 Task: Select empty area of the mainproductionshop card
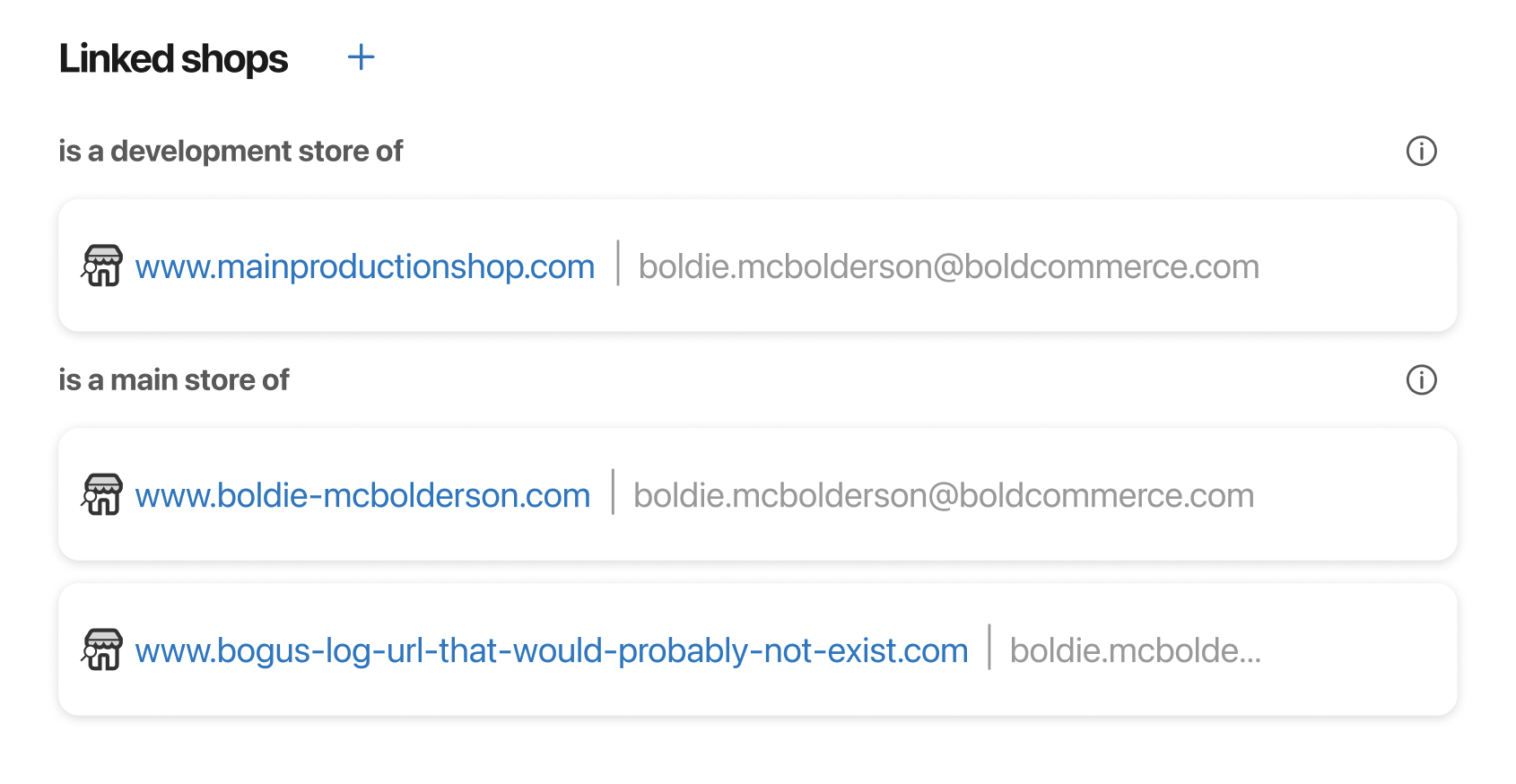click(1355, 266)
